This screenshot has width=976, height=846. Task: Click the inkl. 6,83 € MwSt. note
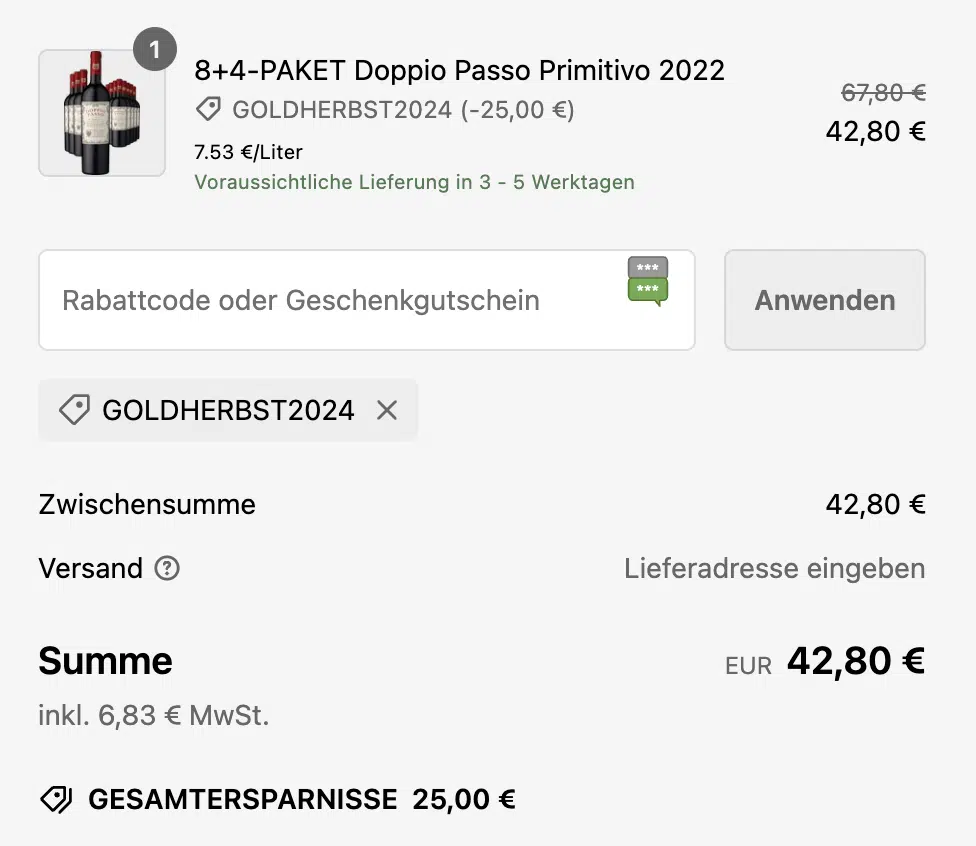154,715
